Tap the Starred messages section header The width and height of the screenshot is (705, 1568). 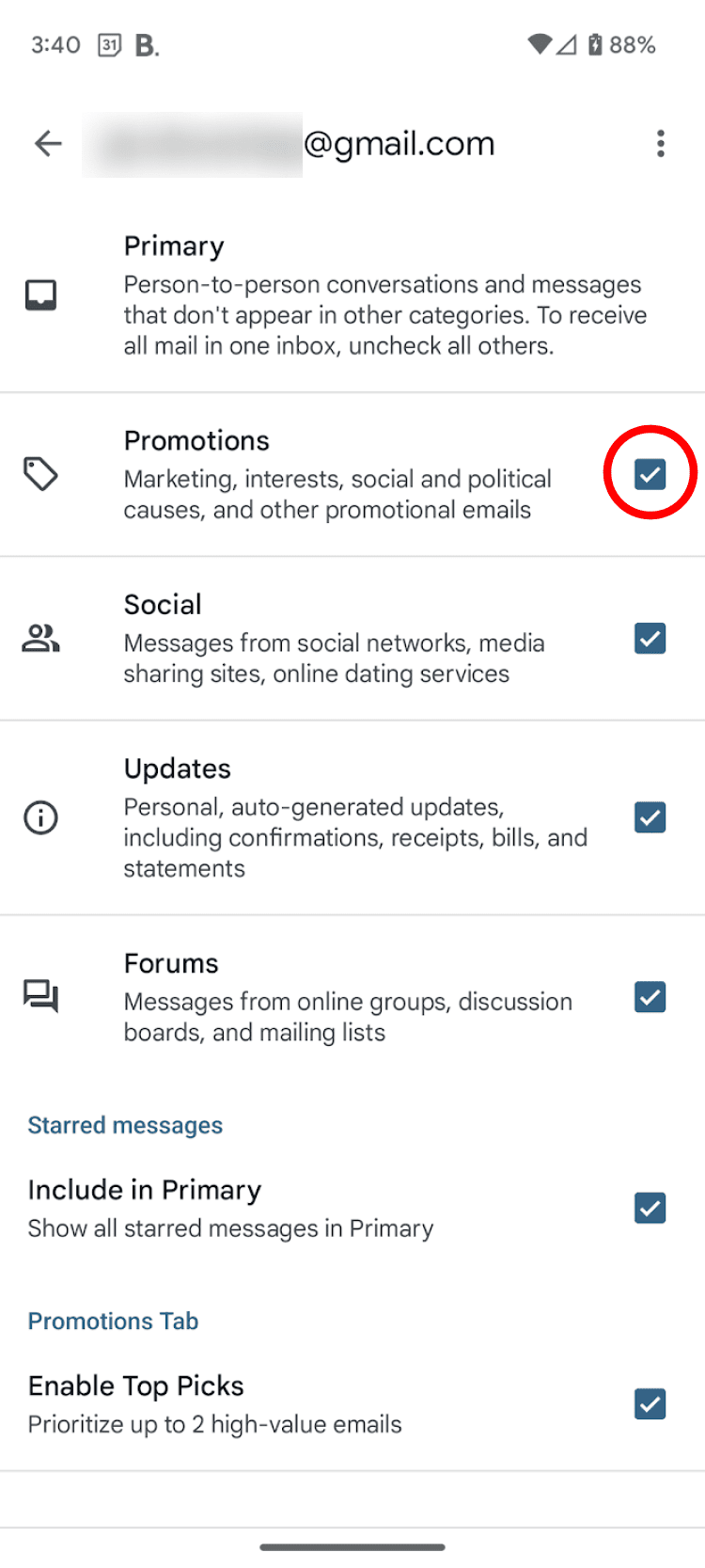click(x=125, y=1126)
